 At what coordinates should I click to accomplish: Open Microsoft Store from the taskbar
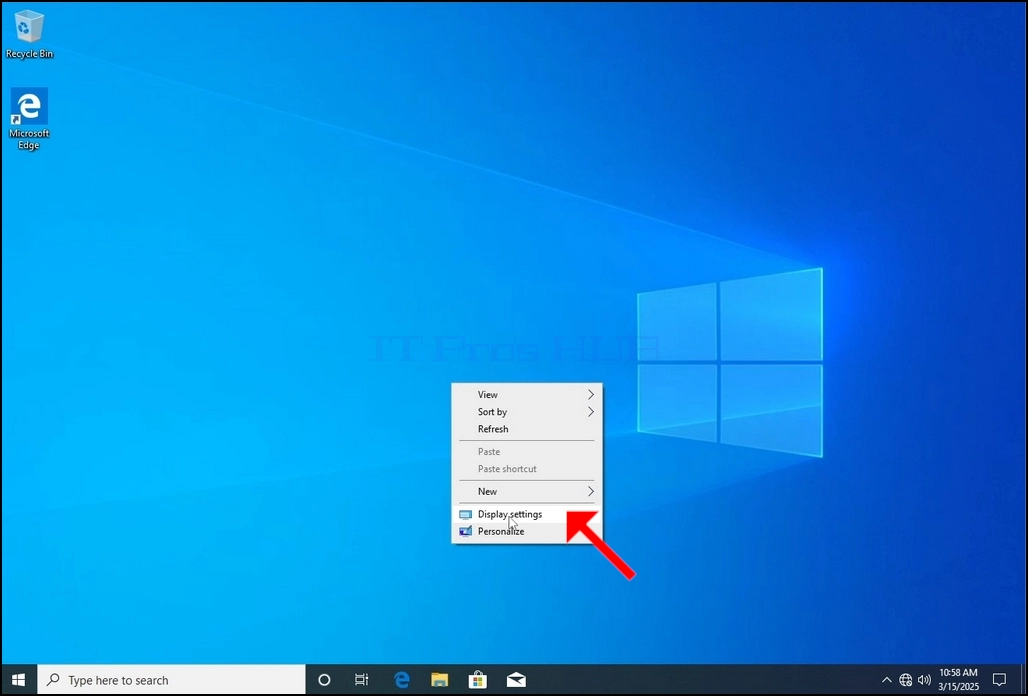pos(477,680)
